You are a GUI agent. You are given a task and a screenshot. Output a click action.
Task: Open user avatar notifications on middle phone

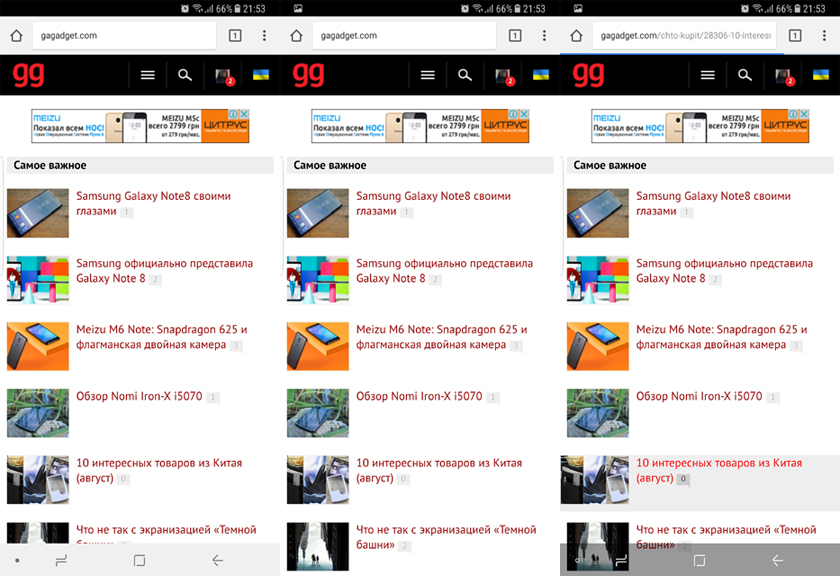[x=505, y=76]
